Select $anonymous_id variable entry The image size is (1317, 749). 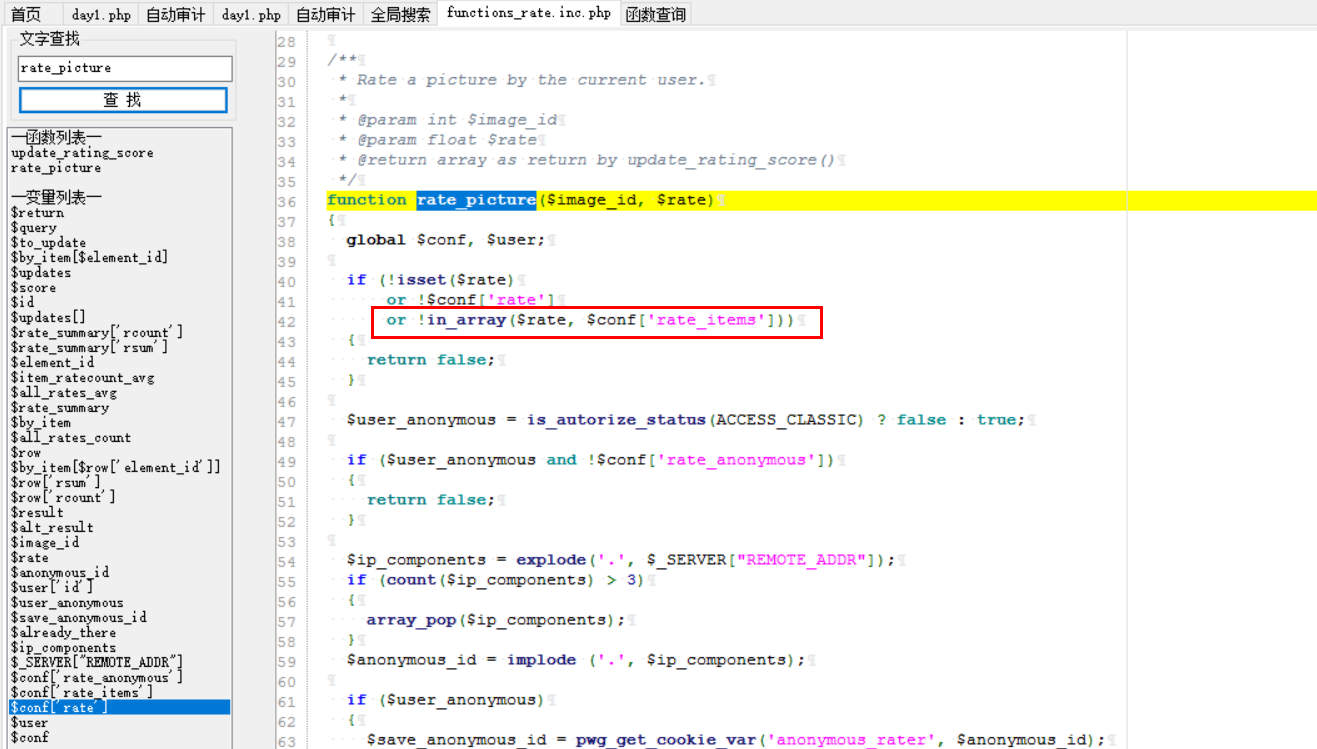(59, 573)
